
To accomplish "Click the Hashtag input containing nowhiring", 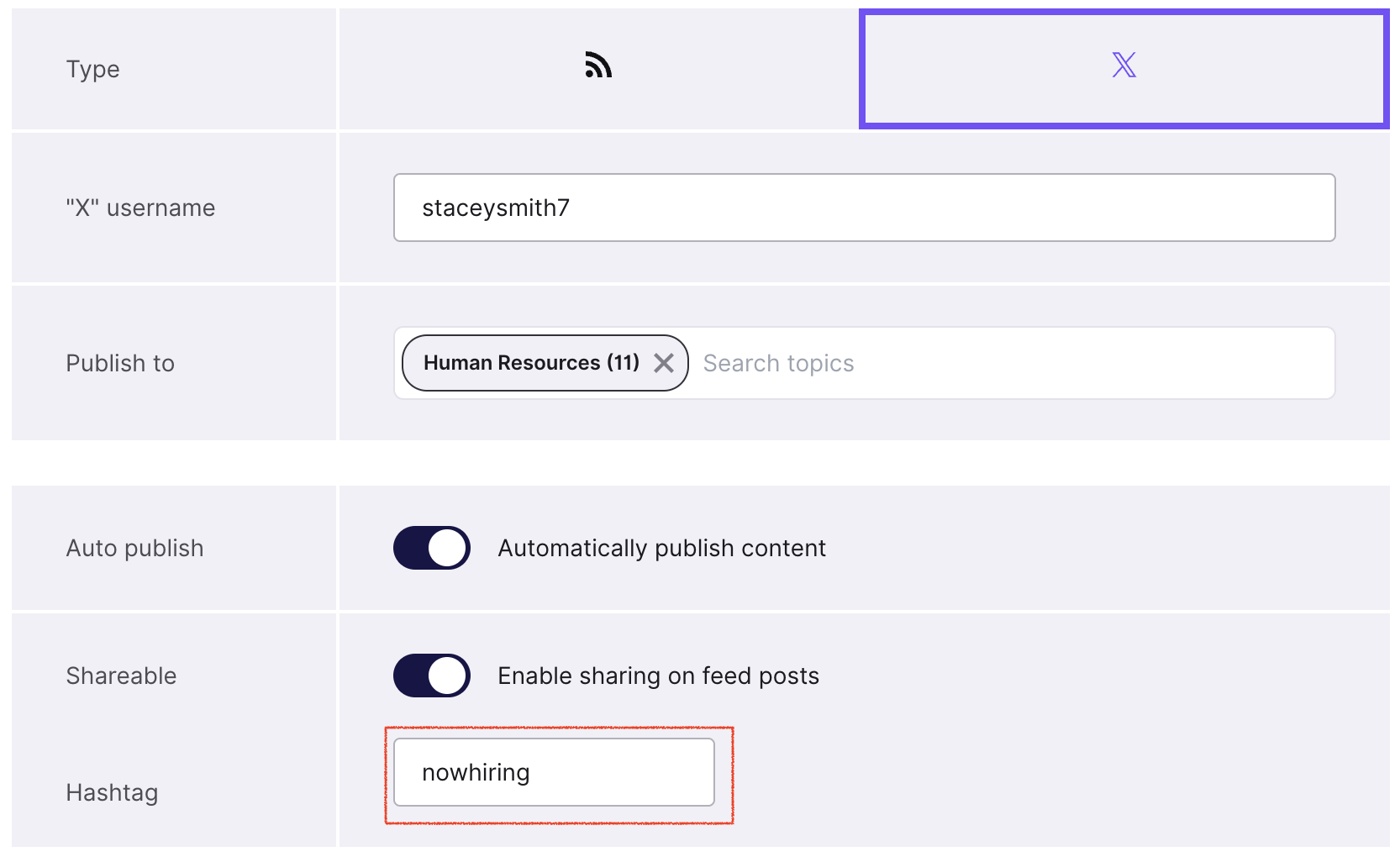I will click(x=554, y=772).
